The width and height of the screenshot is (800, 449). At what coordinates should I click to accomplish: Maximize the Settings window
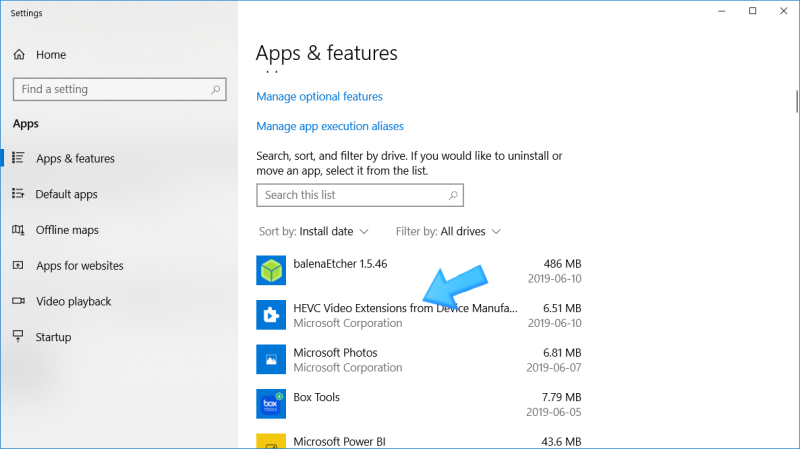point(753,11)
